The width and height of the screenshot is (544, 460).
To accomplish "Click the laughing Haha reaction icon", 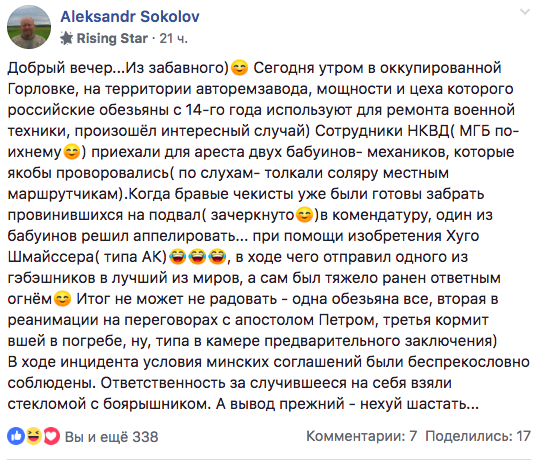I will coord(34,436).
